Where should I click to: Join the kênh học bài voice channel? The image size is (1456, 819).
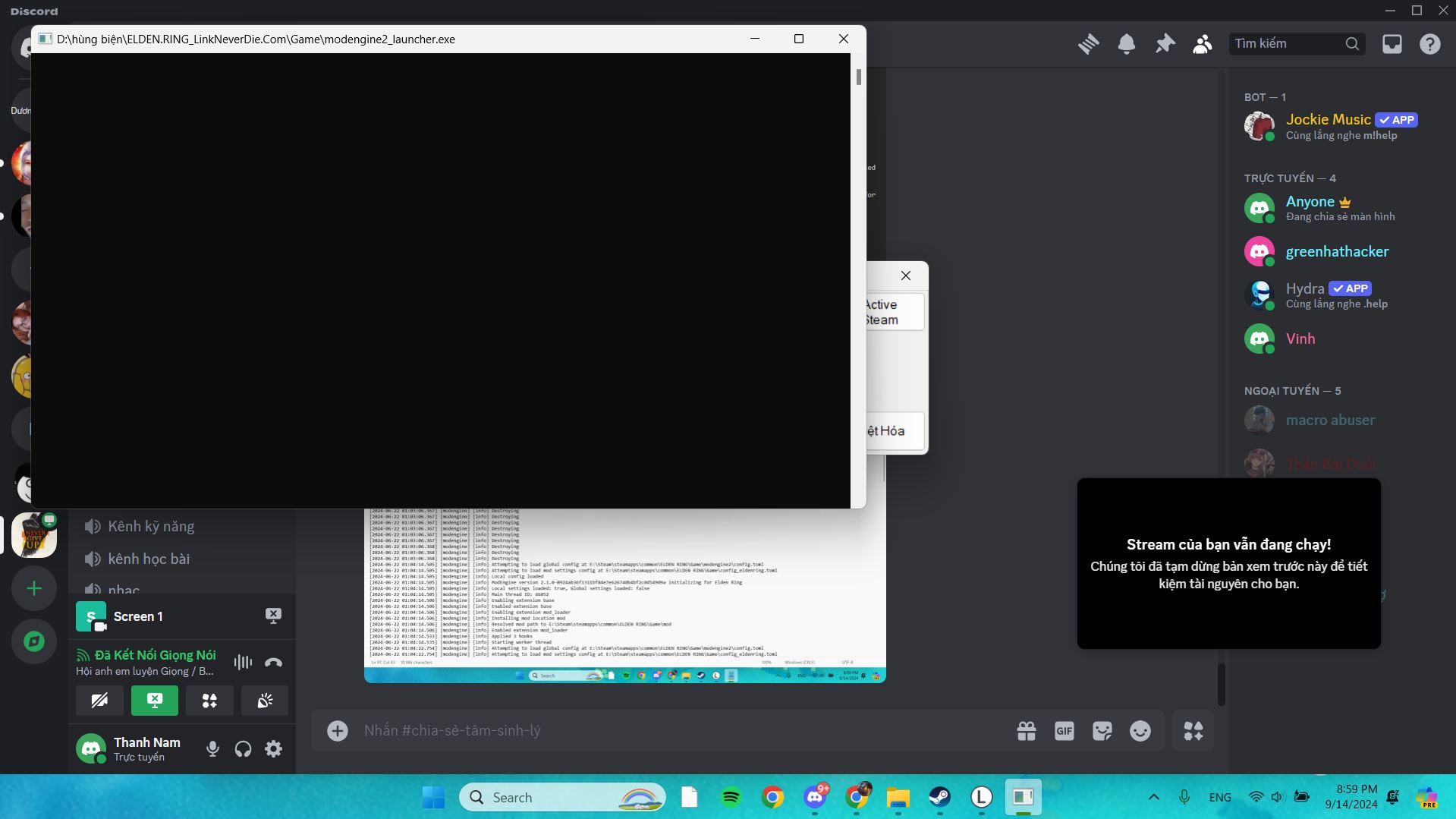tap(149, 559)
